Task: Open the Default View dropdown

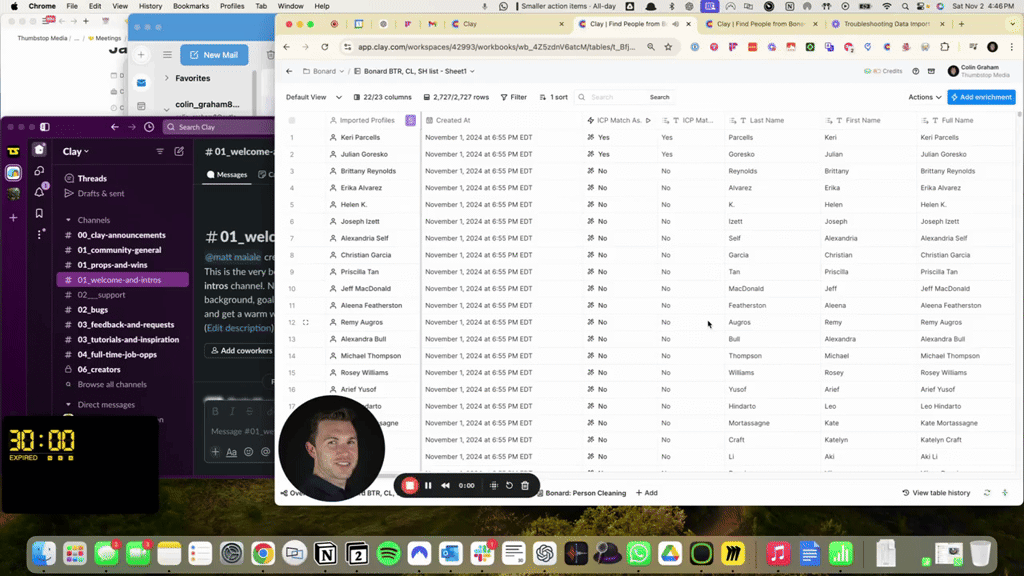Action: click(x=313, y=97)
